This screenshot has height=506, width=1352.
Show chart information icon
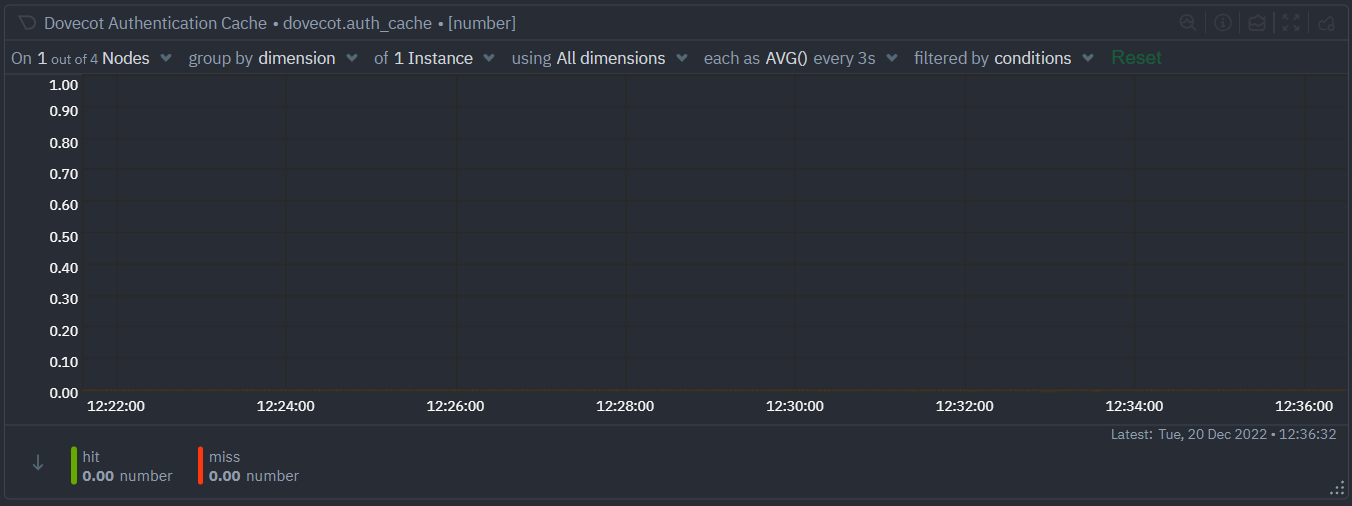coord(1222,23)
